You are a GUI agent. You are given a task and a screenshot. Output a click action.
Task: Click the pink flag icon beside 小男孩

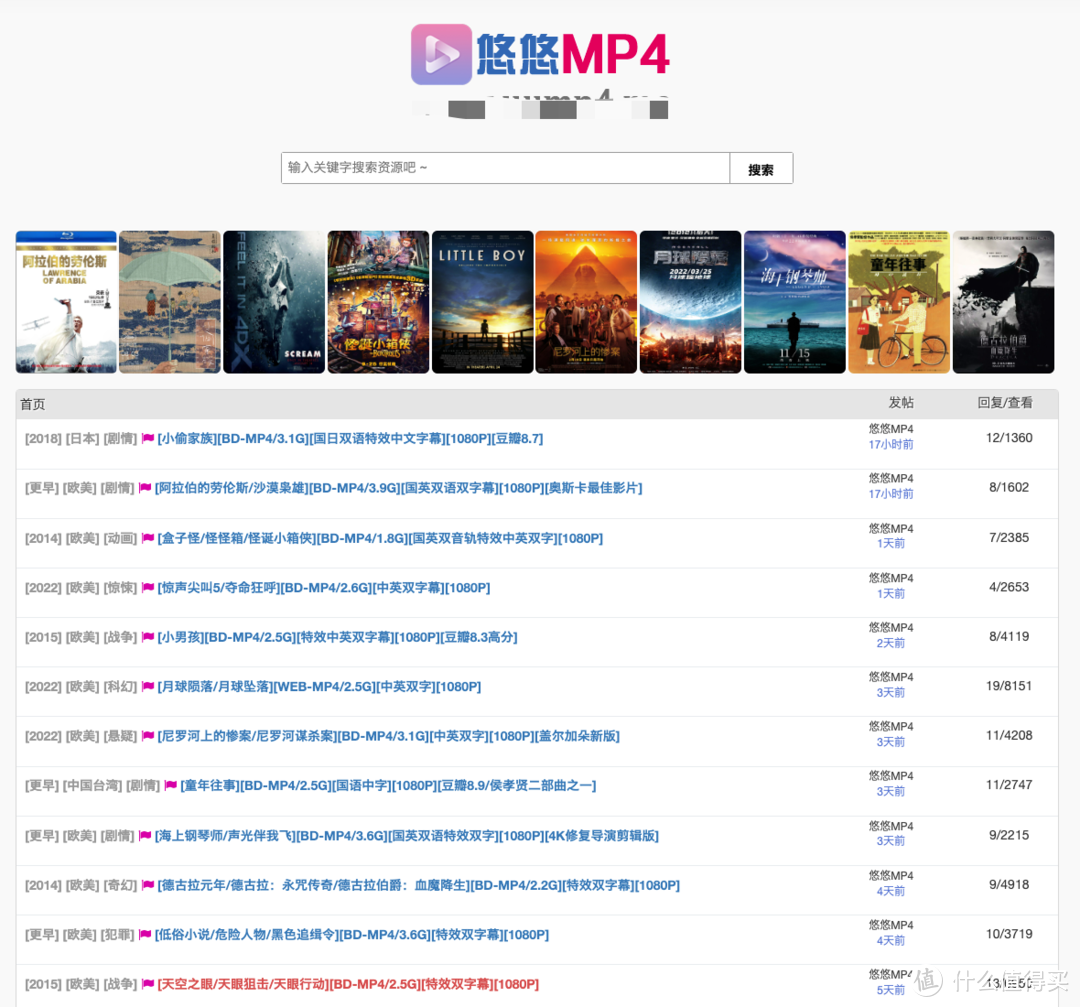[x=148, y=638]
